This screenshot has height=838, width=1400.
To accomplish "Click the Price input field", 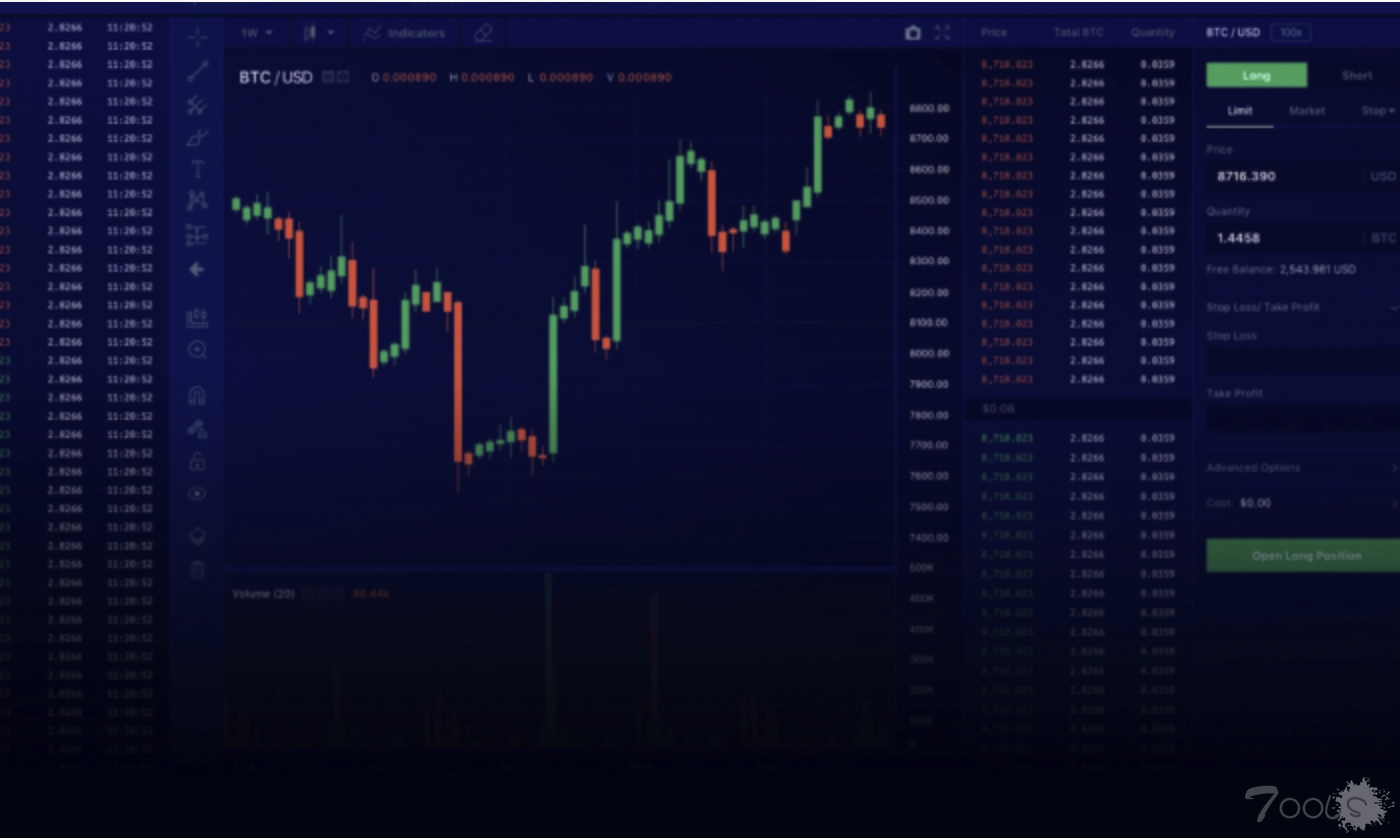I will click(x=1283, y=176).
